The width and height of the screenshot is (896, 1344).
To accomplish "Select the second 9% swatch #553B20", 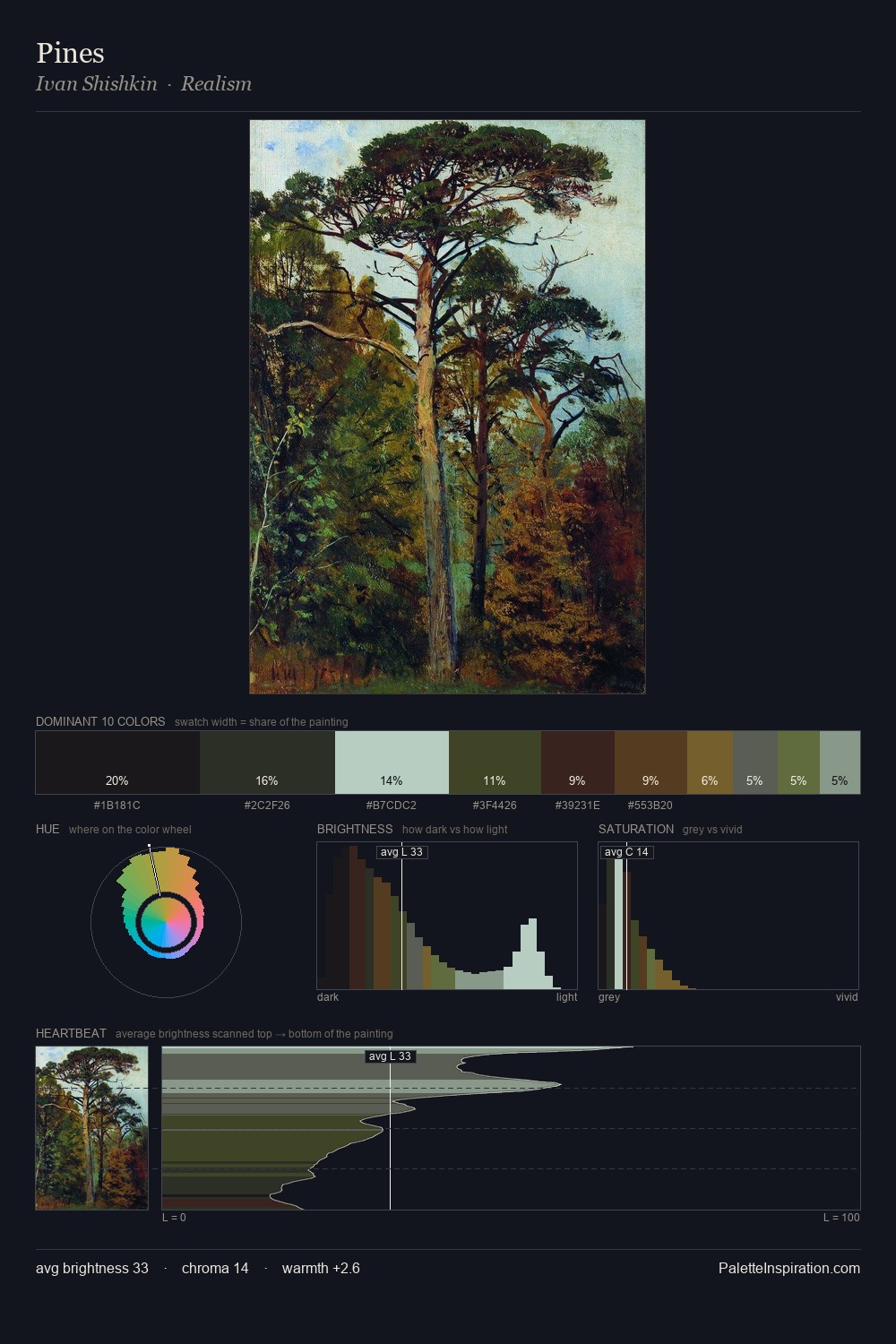I will [650, 762].
